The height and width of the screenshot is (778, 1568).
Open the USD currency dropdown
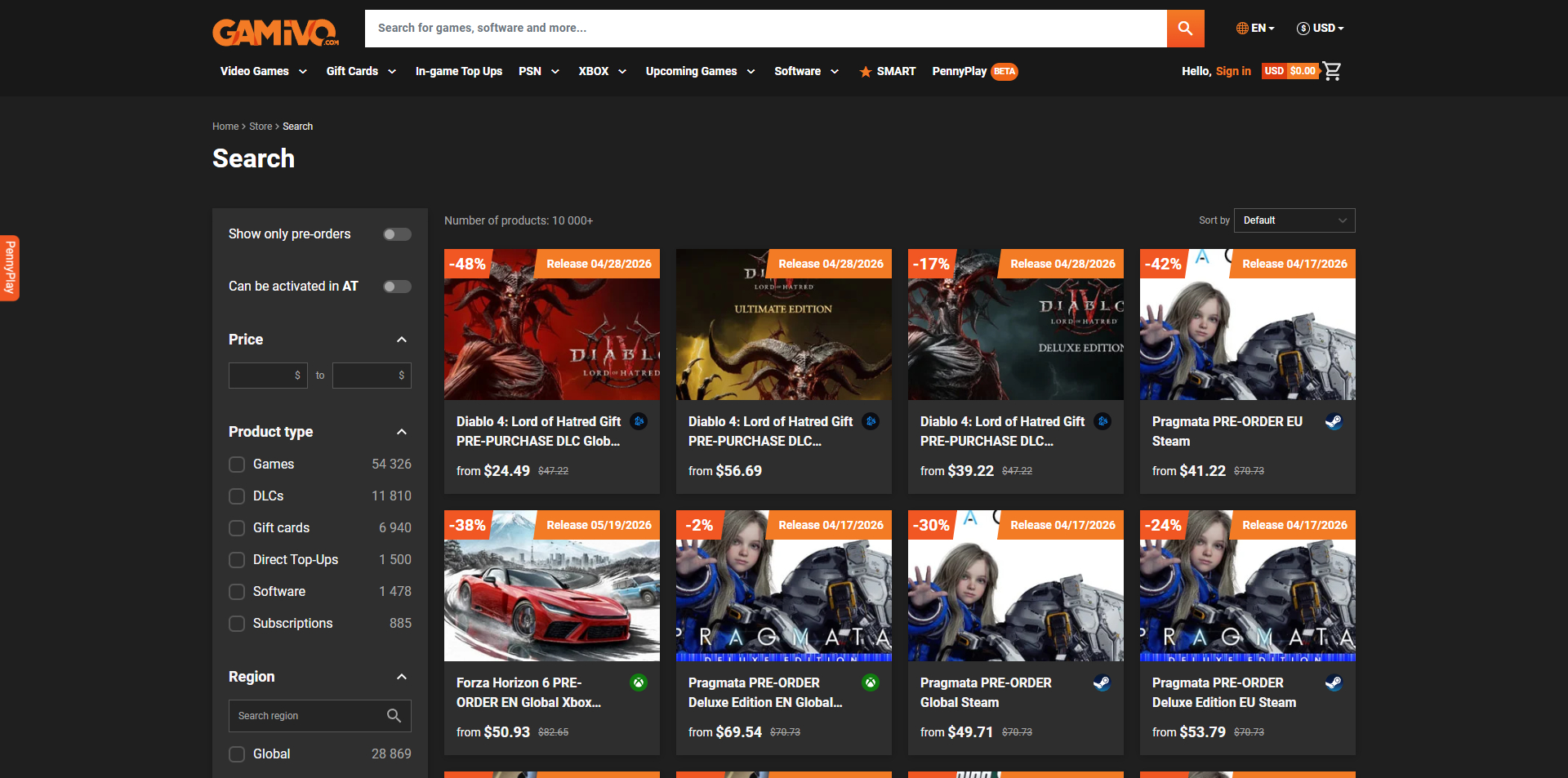[x=1321, y=29]
